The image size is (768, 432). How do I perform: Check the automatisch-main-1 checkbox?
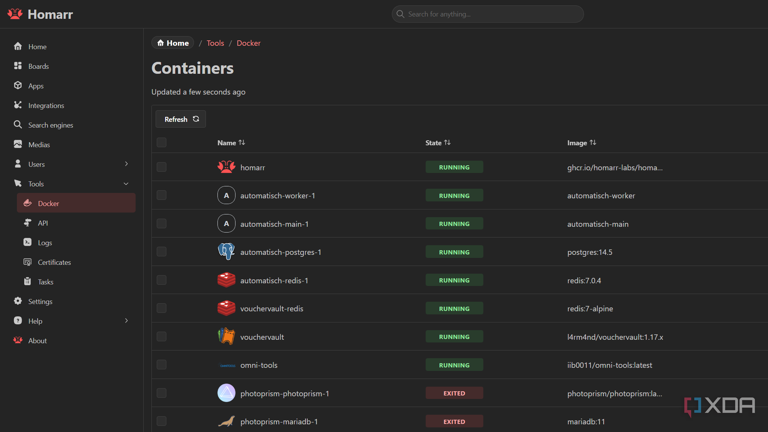pos(162,224)
